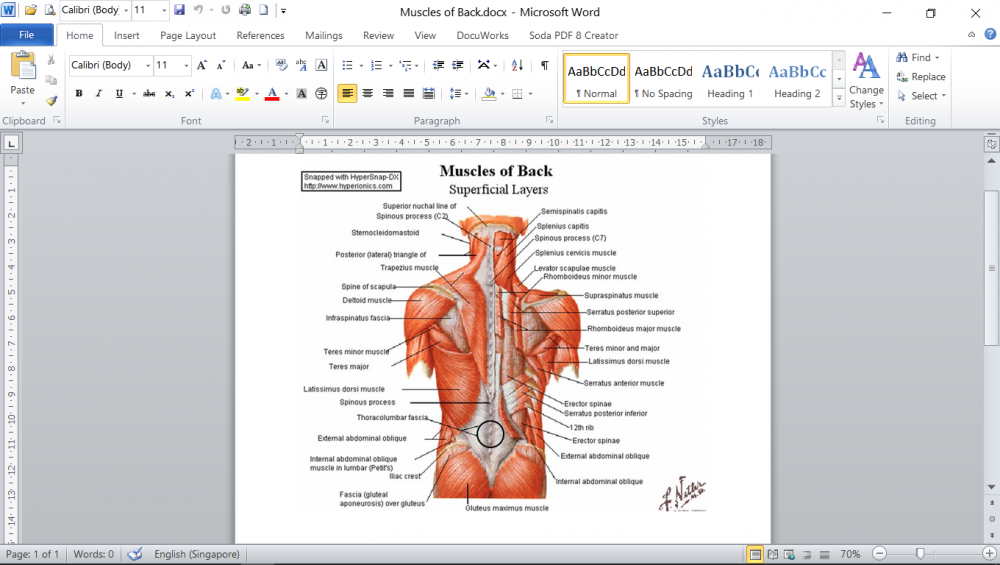Click the Cut scissors icon
The image size is (1000, 565).
(51, 61)
